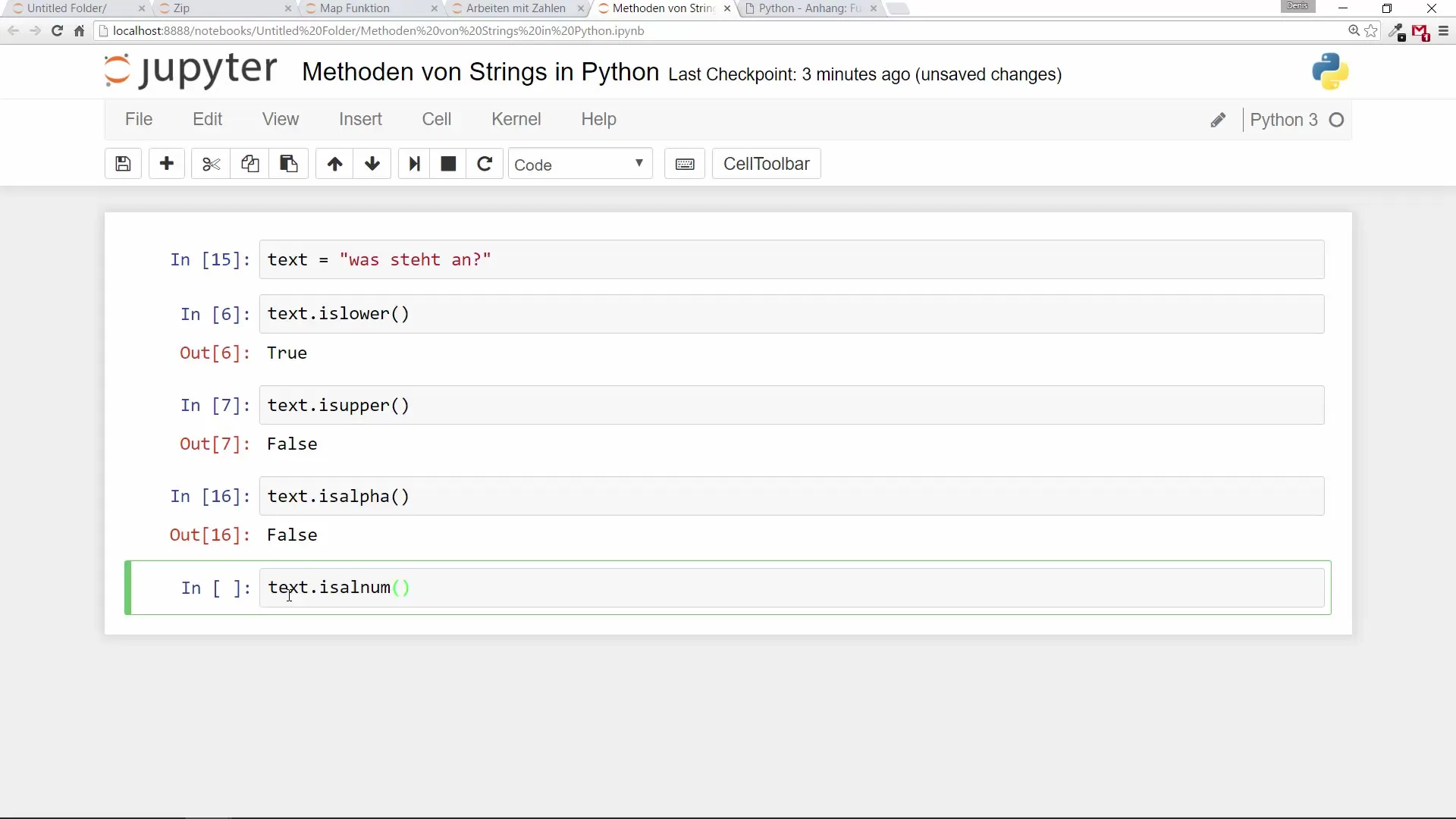
Task: Open the command palette keyboard icon
Action: click(x=685, y=164)
